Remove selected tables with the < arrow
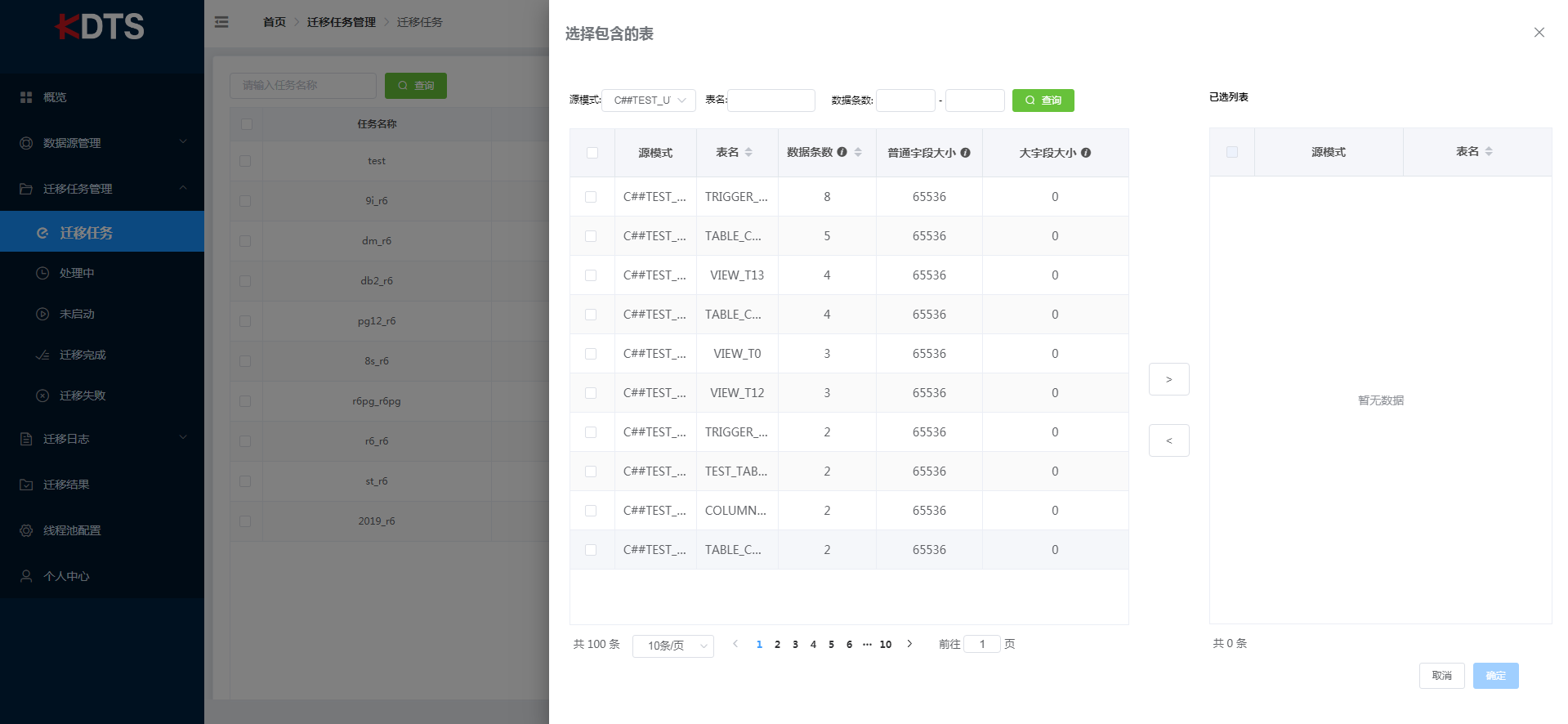Viewport: 1568px width, 724px height. [x=1168, y=440]
